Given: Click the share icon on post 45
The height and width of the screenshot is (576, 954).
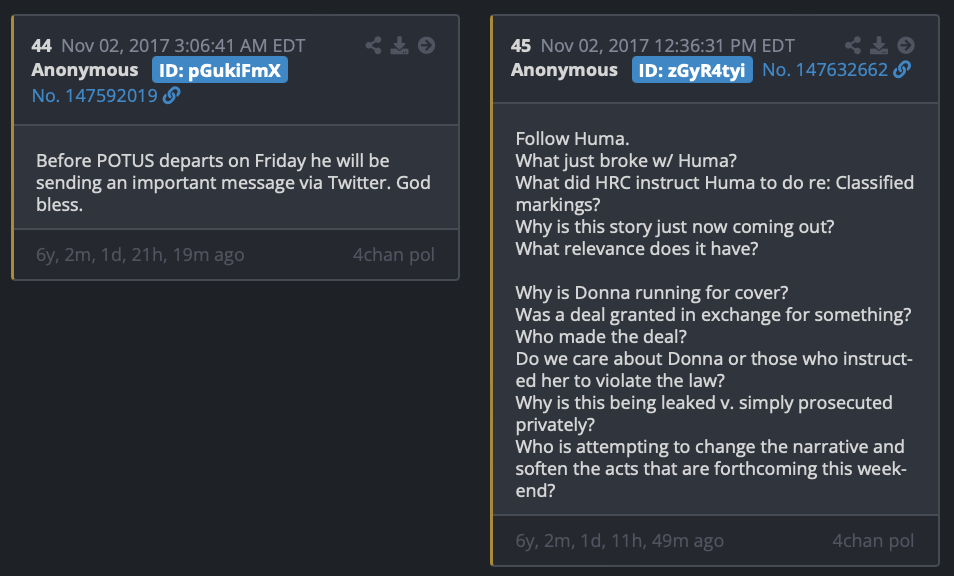Looking at the screenshot, I should (x=852, y=46).
